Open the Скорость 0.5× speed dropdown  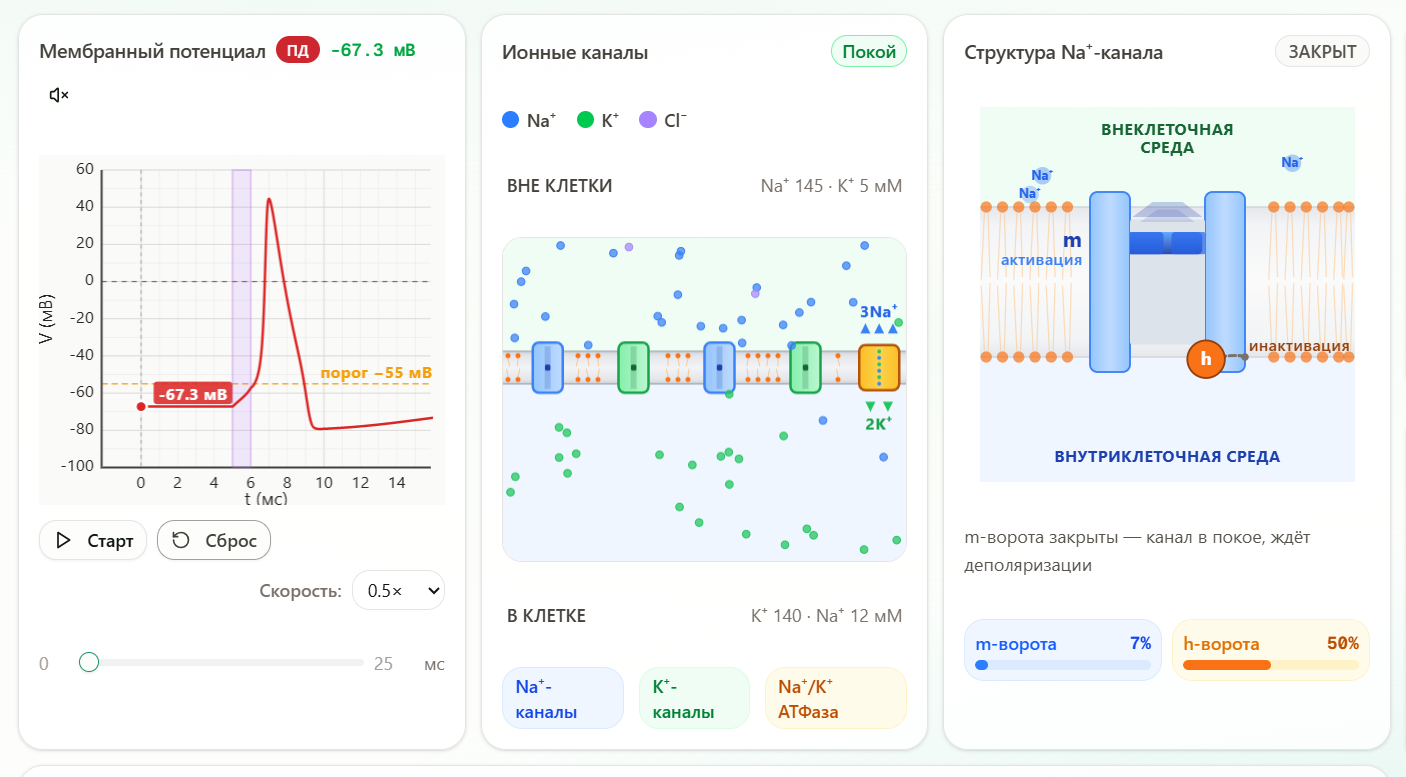pos(399,590)
